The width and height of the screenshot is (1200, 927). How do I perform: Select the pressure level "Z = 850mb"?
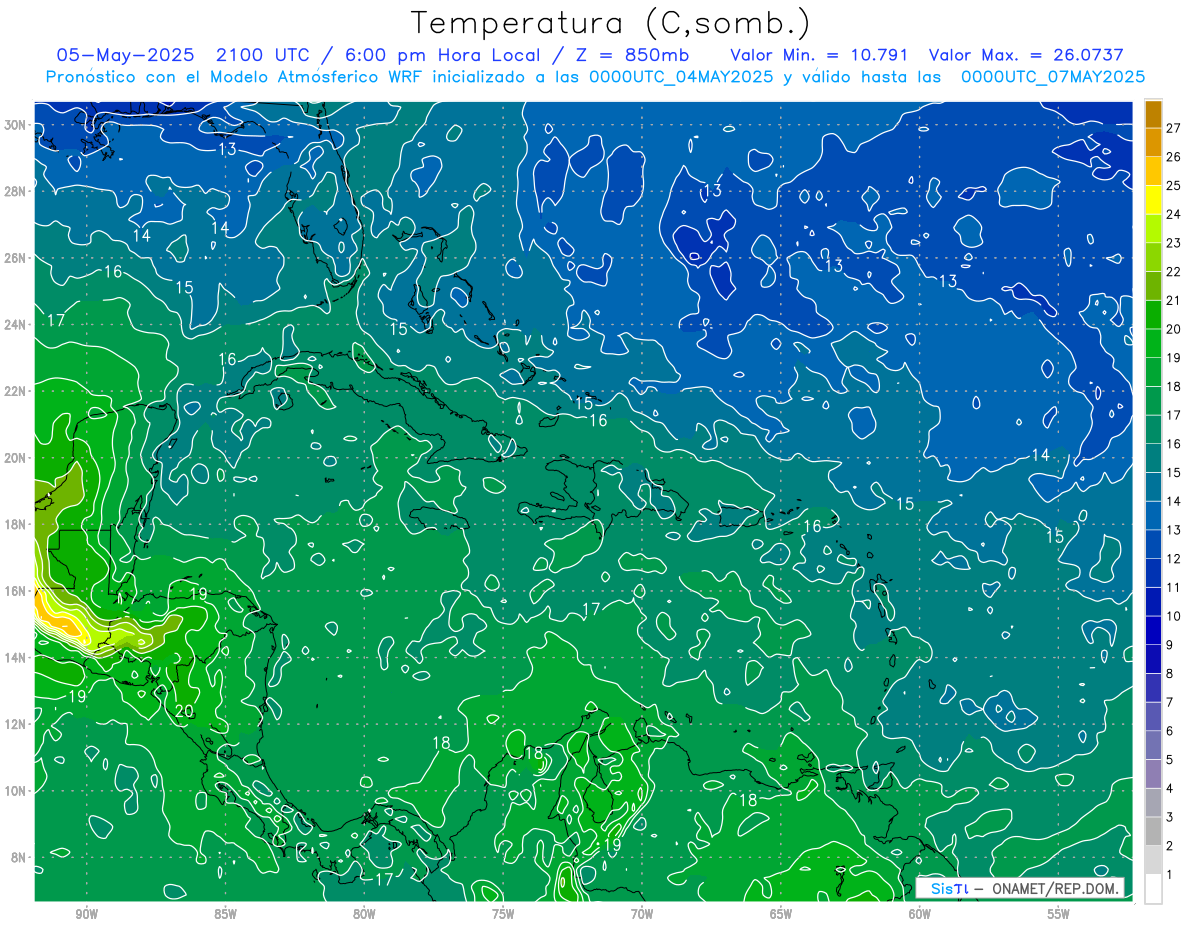coord(633,55)
